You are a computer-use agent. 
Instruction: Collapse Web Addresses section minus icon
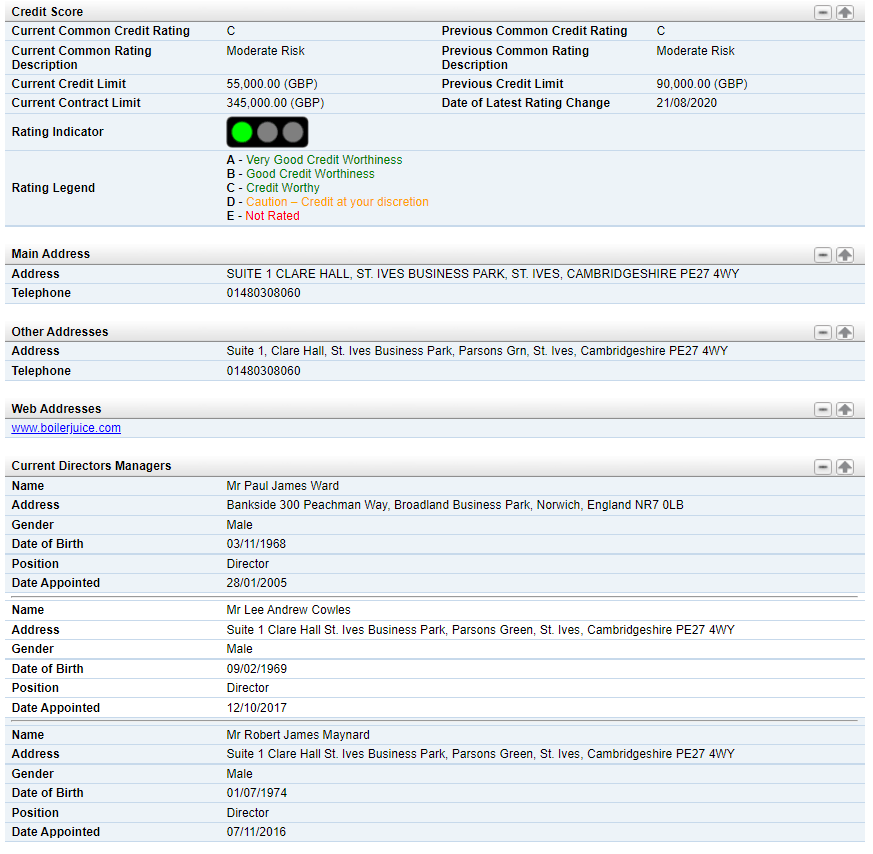click(822, 409)
